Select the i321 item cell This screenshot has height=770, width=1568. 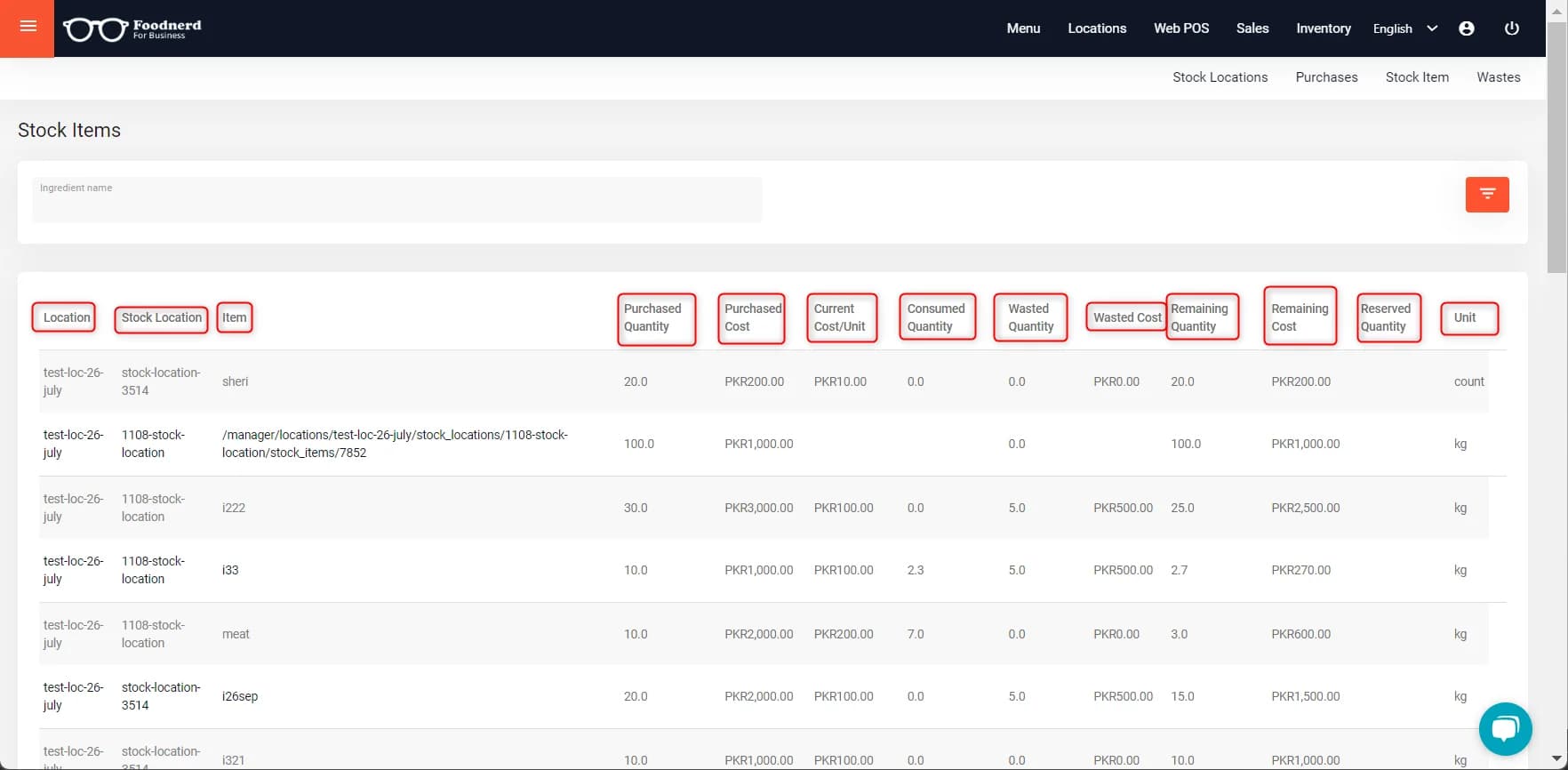pyautogui.click(x=233, y=760)
